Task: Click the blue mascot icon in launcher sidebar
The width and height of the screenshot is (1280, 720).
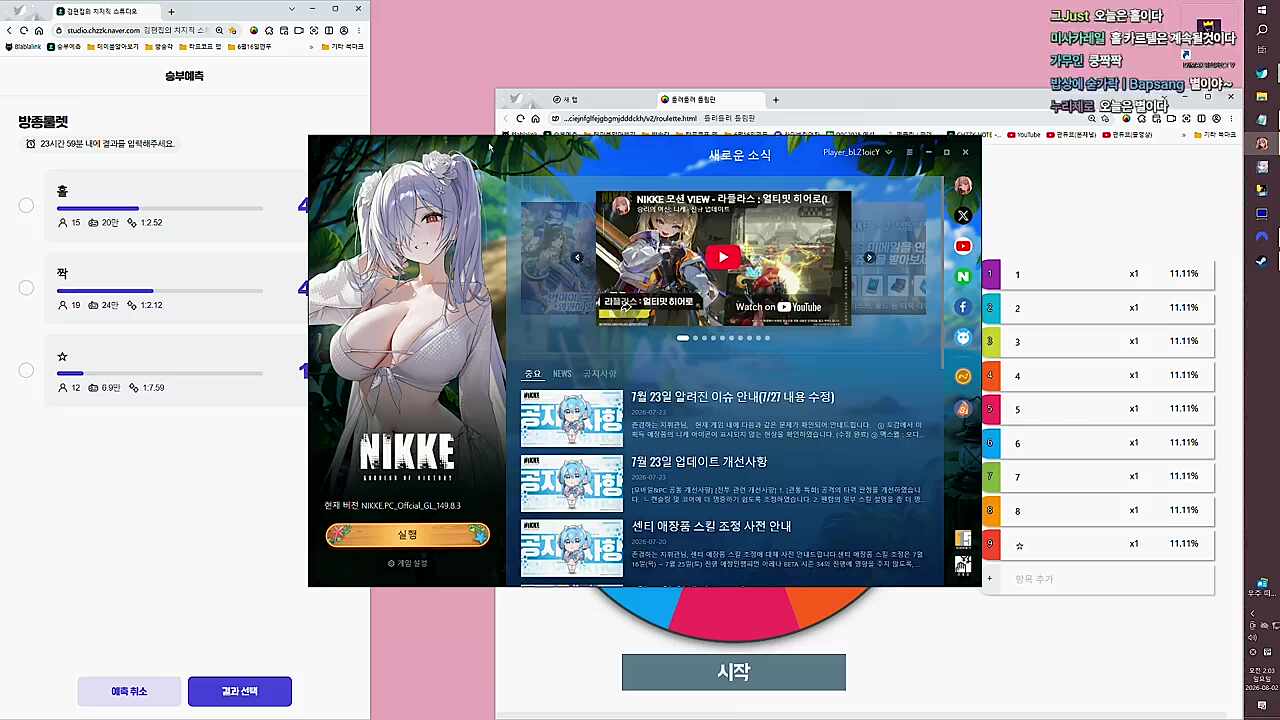Action: pos(963,337)
